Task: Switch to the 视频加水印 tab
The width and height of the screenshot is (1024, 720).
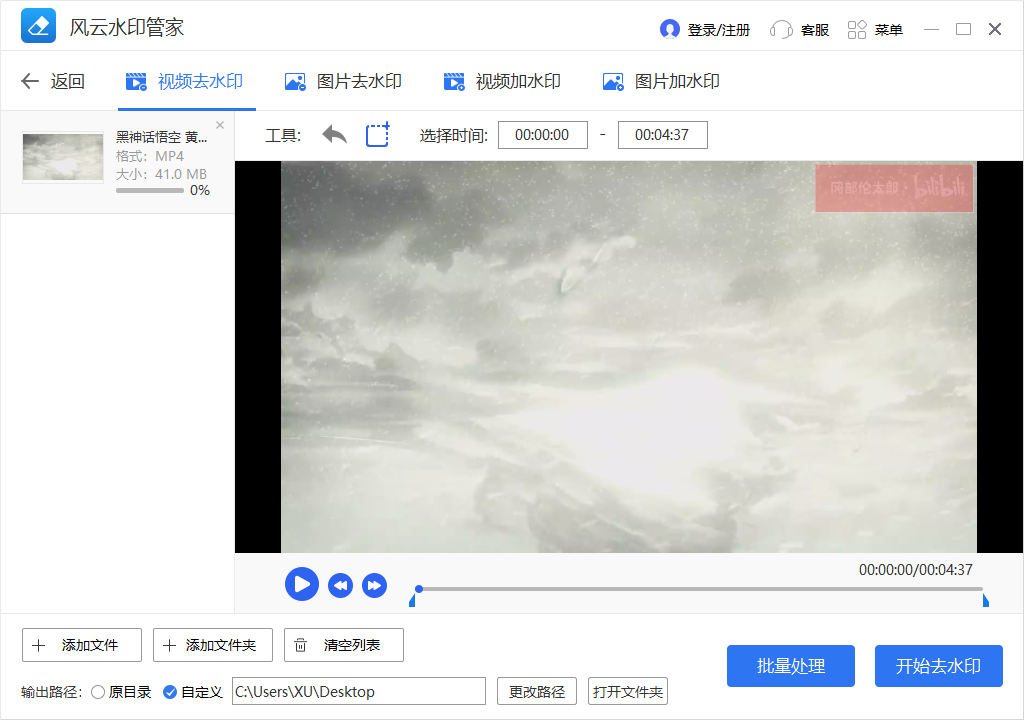Action: [x=501, y=81]
